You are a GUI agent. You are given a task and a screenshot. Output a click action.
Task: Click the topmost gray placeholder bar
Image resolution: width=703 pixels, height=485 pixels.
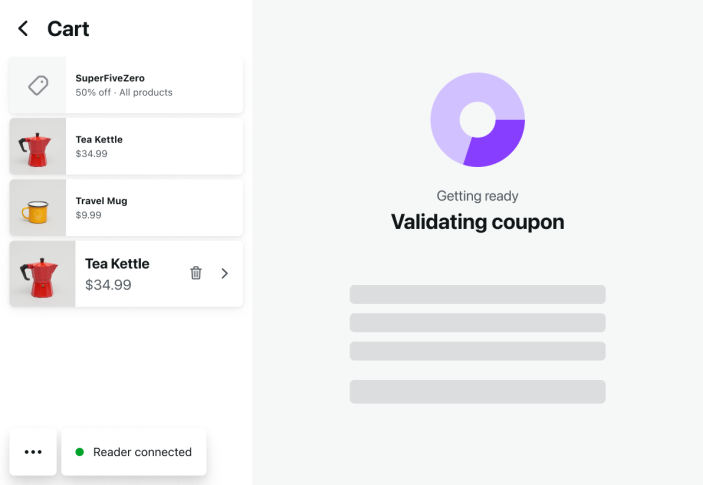477,294
